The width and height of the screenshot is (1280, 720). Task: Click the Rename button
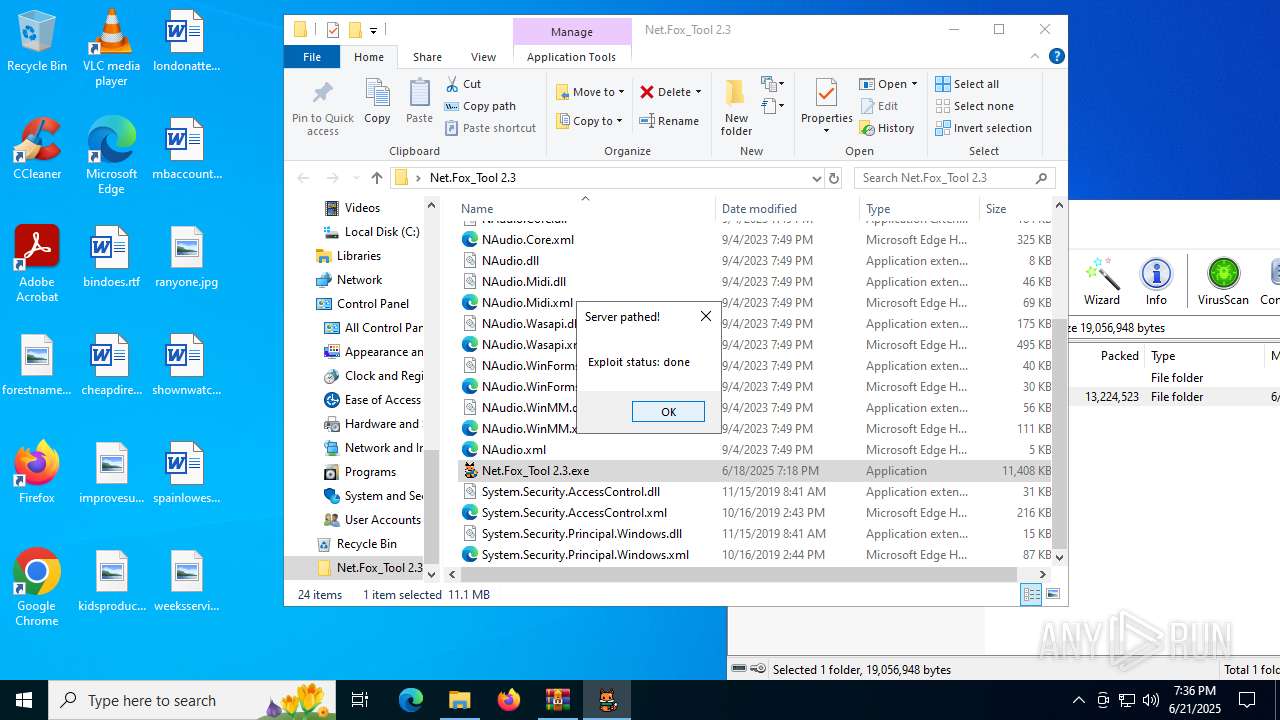pyautogui.click(x=669, y=121)
